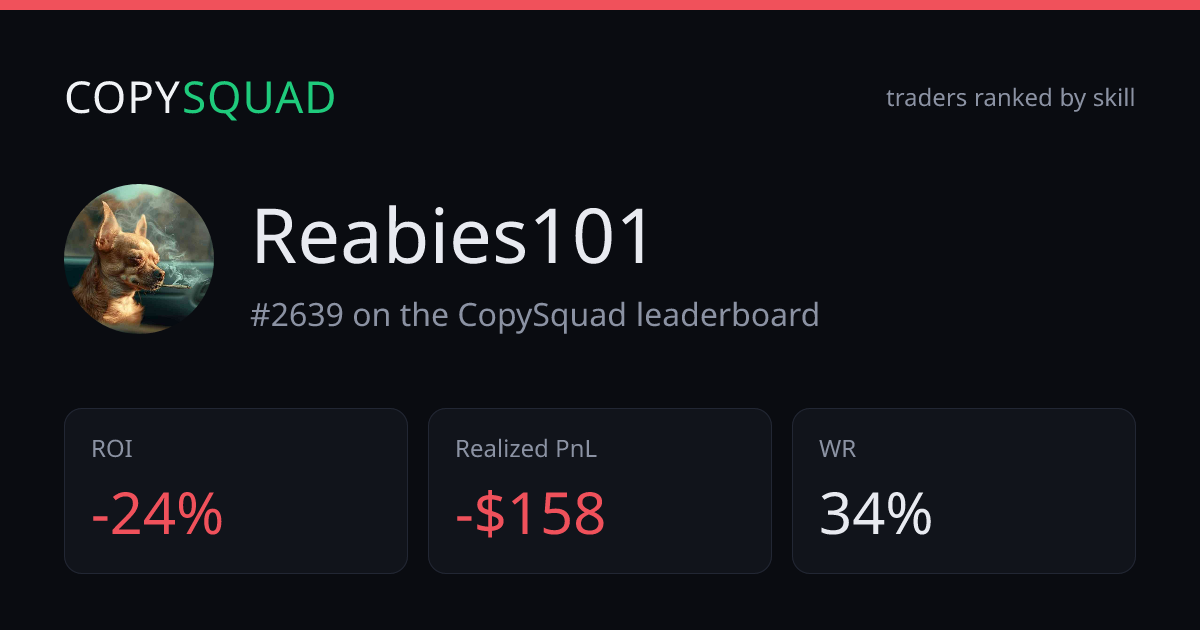Select the 34% win rate value
This screenshot has width=1200, height=630.
click(x=876, y=514)
